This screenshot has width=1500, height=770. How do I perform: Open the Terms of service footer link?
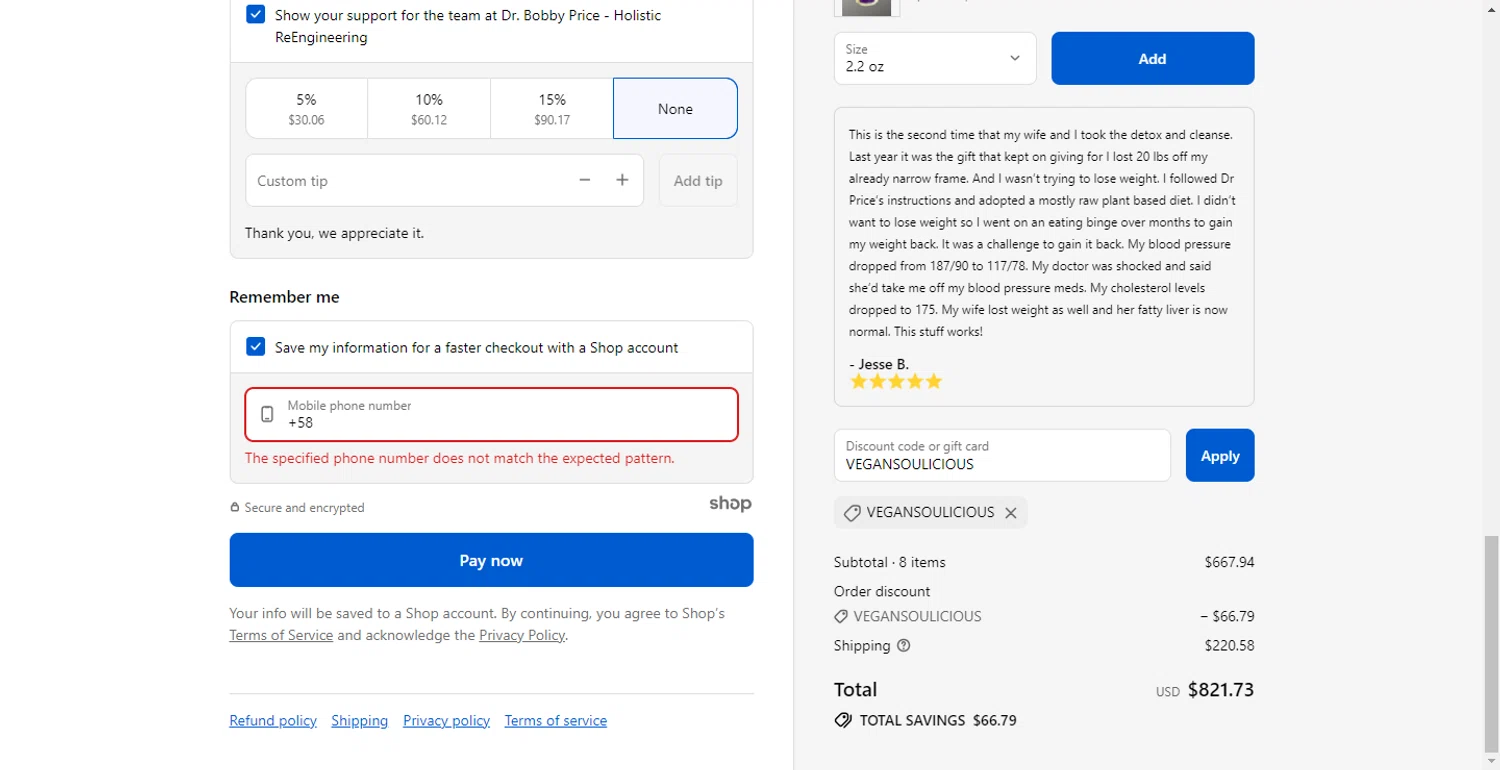pos(556,720)
